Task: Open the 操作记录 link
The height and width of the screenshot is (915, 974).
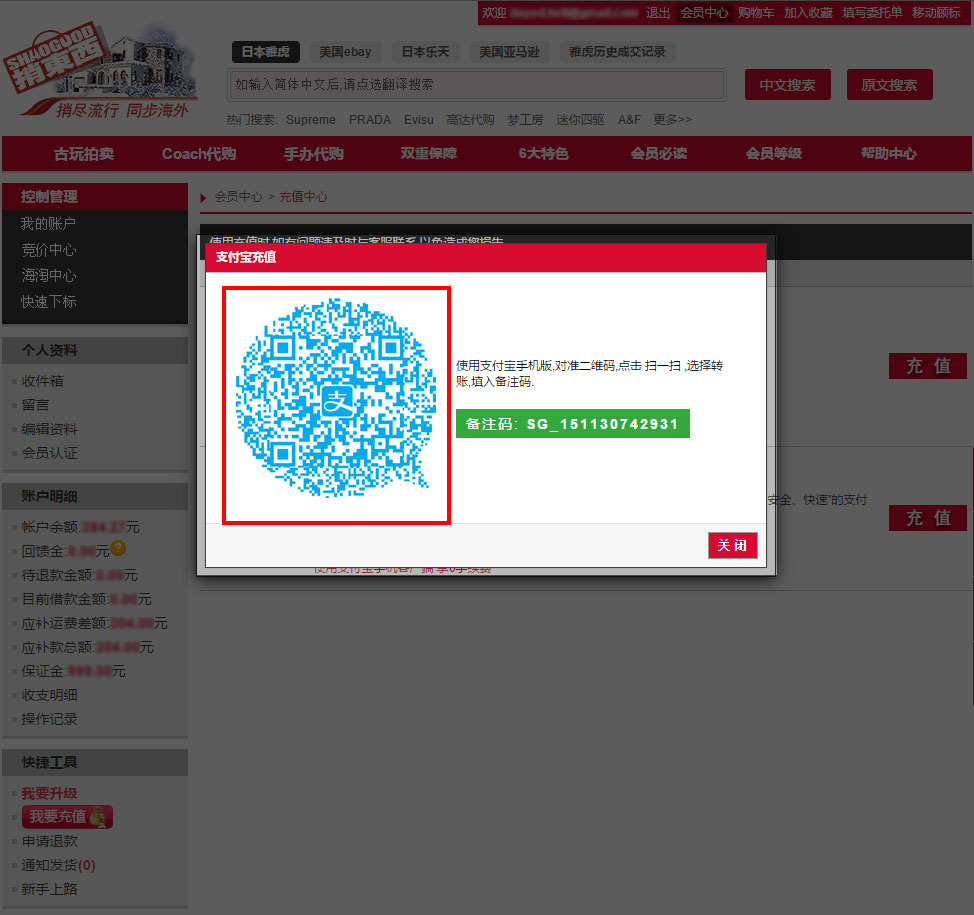Action: (50, 719)
